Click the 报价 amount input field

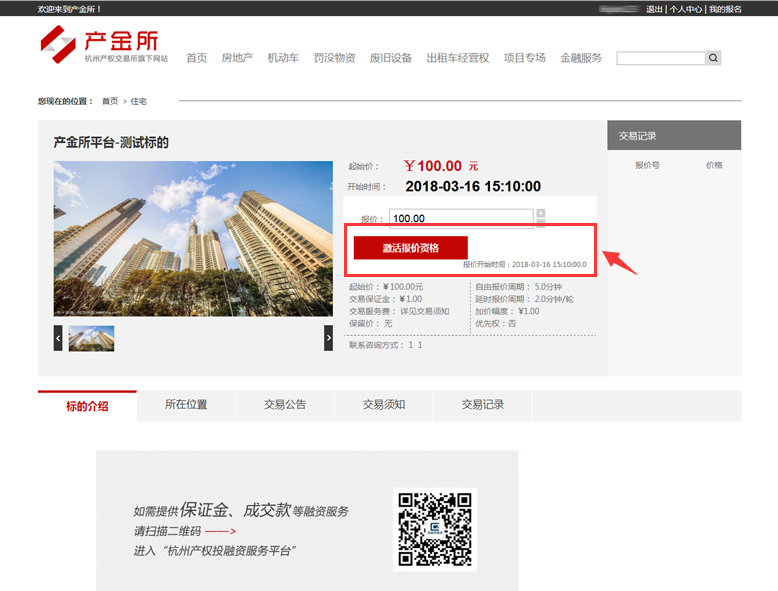461,218
